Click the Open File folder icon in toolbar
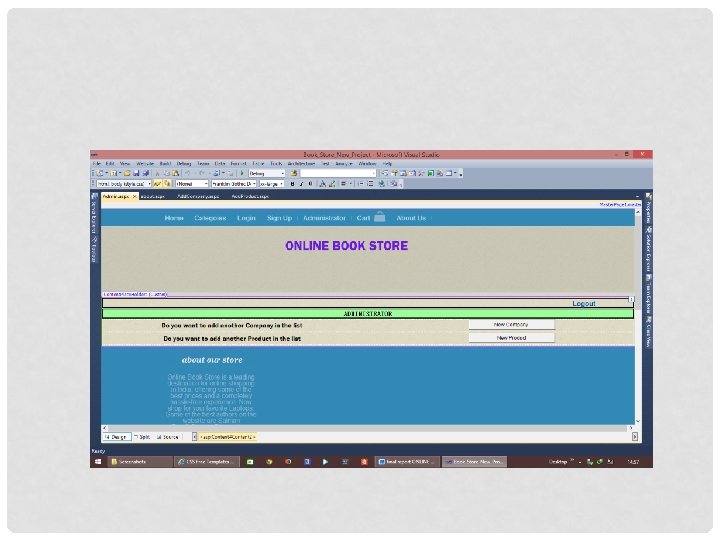 pos(127,173)
